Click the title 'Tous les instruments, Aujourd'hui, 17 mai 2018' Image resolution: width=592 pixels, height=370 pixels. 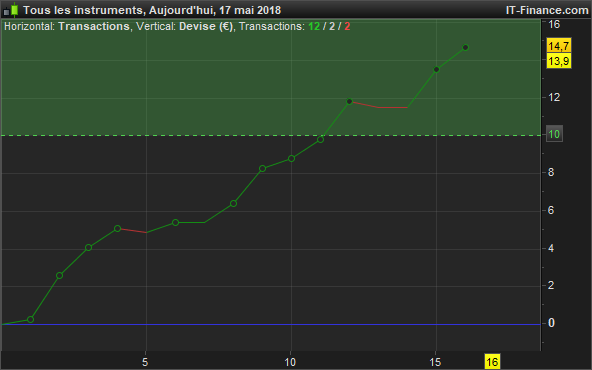pos(152,10)
